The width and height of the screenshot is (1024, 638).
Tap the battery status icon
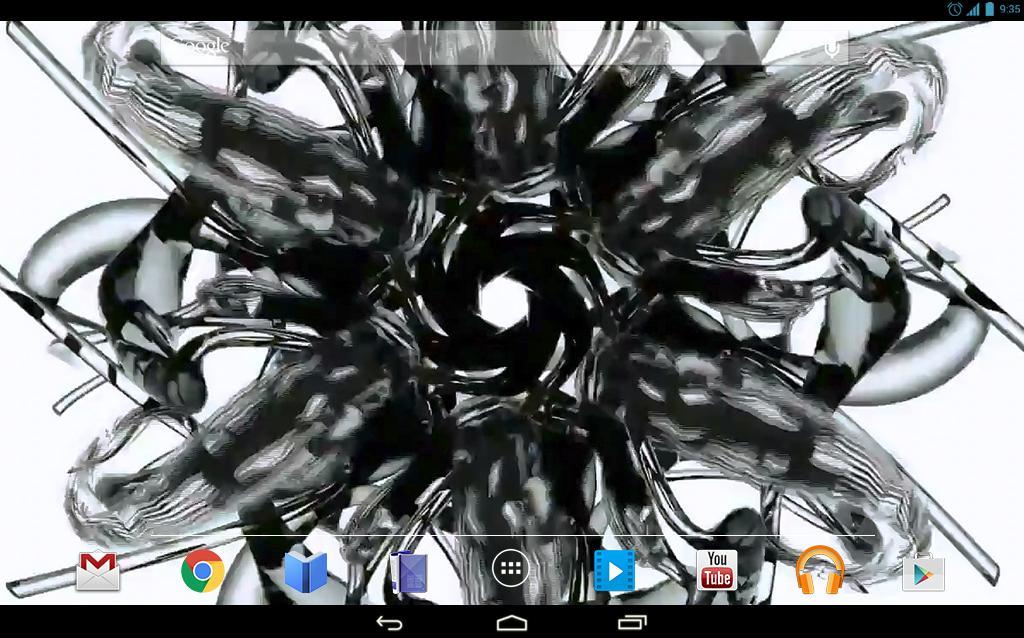click(989, 9)
